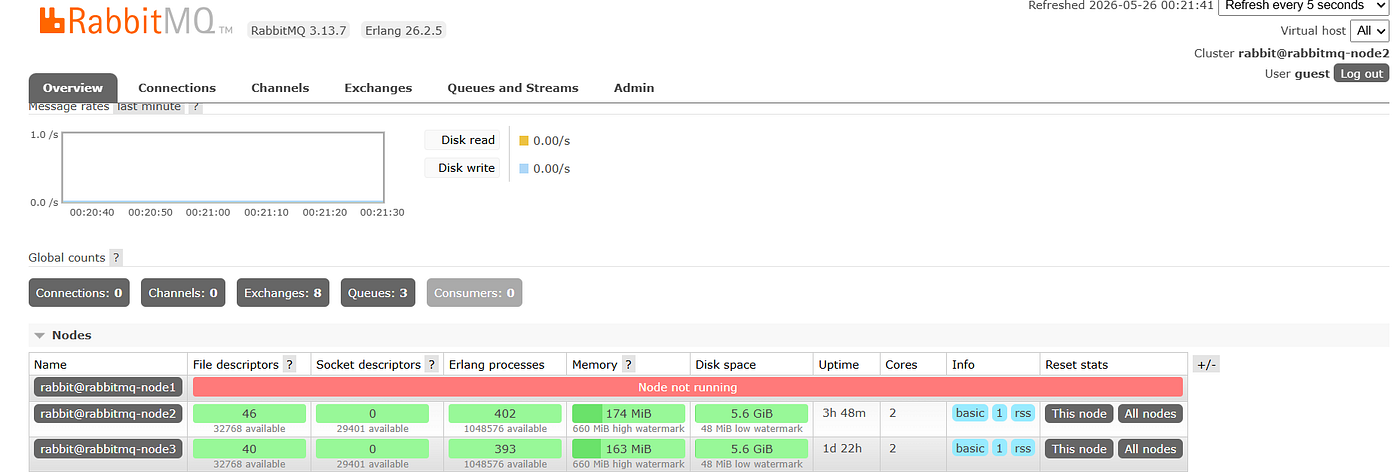Open help for Socket descriptors column
Image resolution: width=1400 pixels, height=472 pixels.
point(431,365)
